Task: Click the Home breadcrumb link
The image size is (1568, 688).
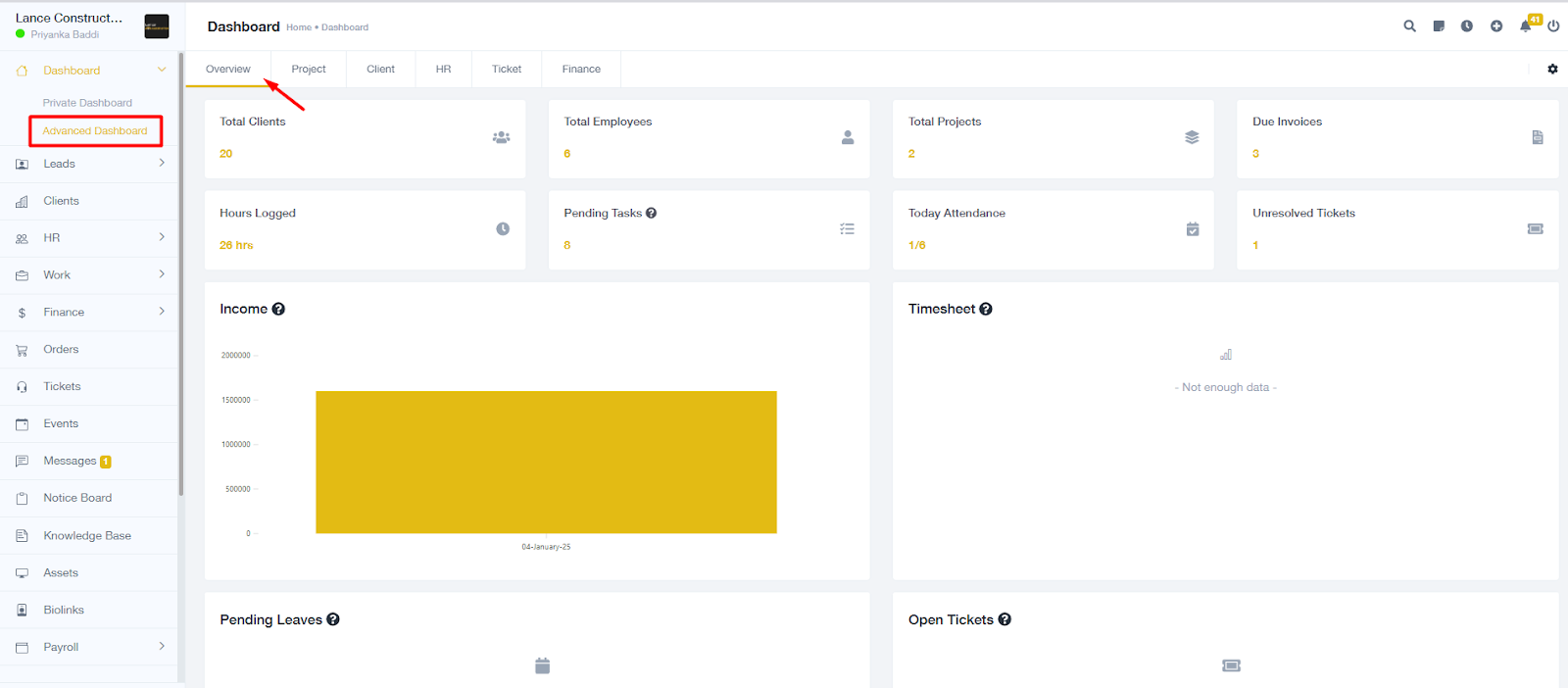Action: click(299, 27)
